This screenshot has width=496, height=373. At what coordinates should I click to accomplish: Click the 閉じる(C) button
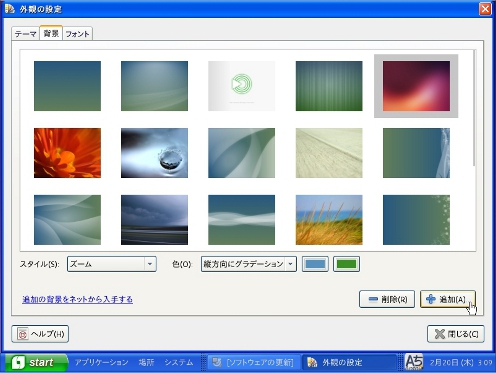point(456,334)
